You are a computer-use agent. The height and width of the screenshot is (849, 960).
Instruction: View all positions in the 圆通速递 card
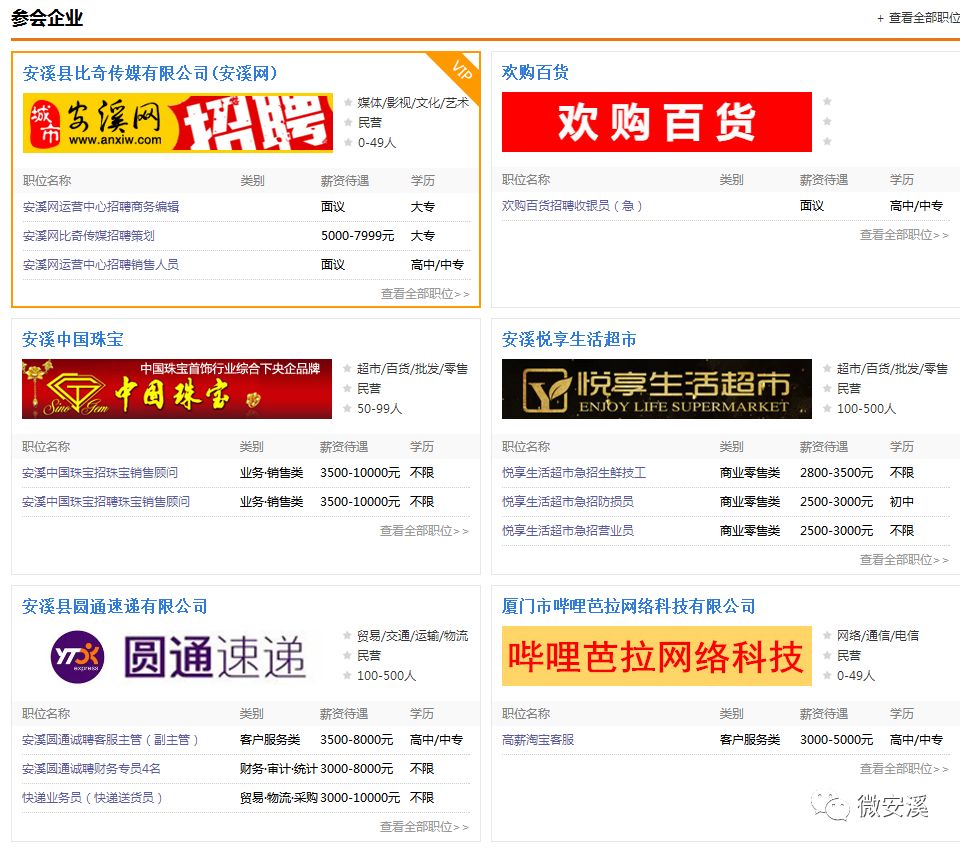click(x=424, y=827)
